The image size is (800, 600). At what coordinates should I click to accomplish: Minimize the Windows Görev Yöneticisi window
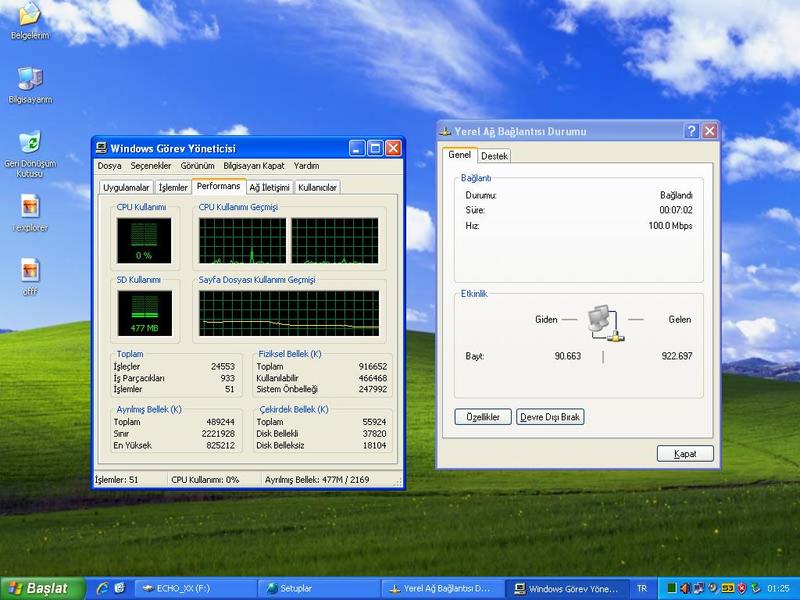[357, 148]
